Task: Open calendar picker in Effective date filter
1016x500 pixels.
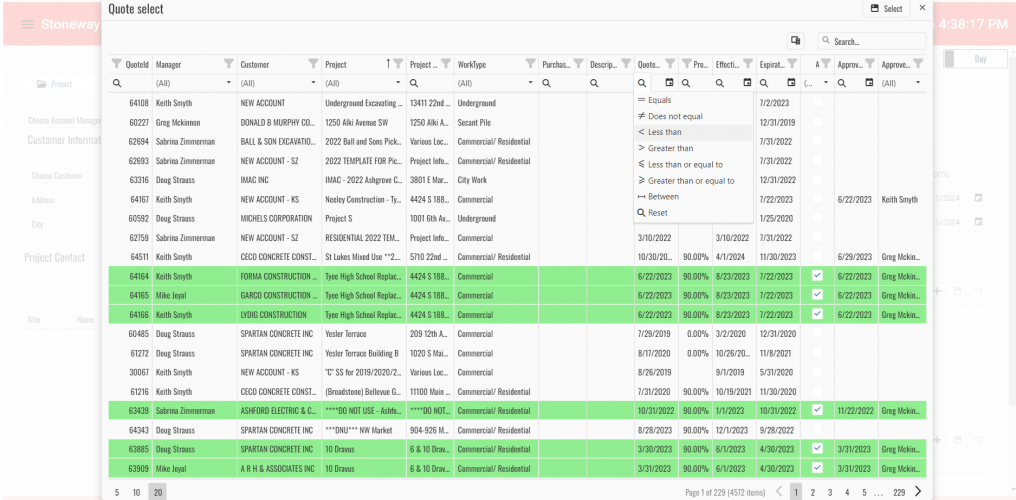Action: [747, 83]
